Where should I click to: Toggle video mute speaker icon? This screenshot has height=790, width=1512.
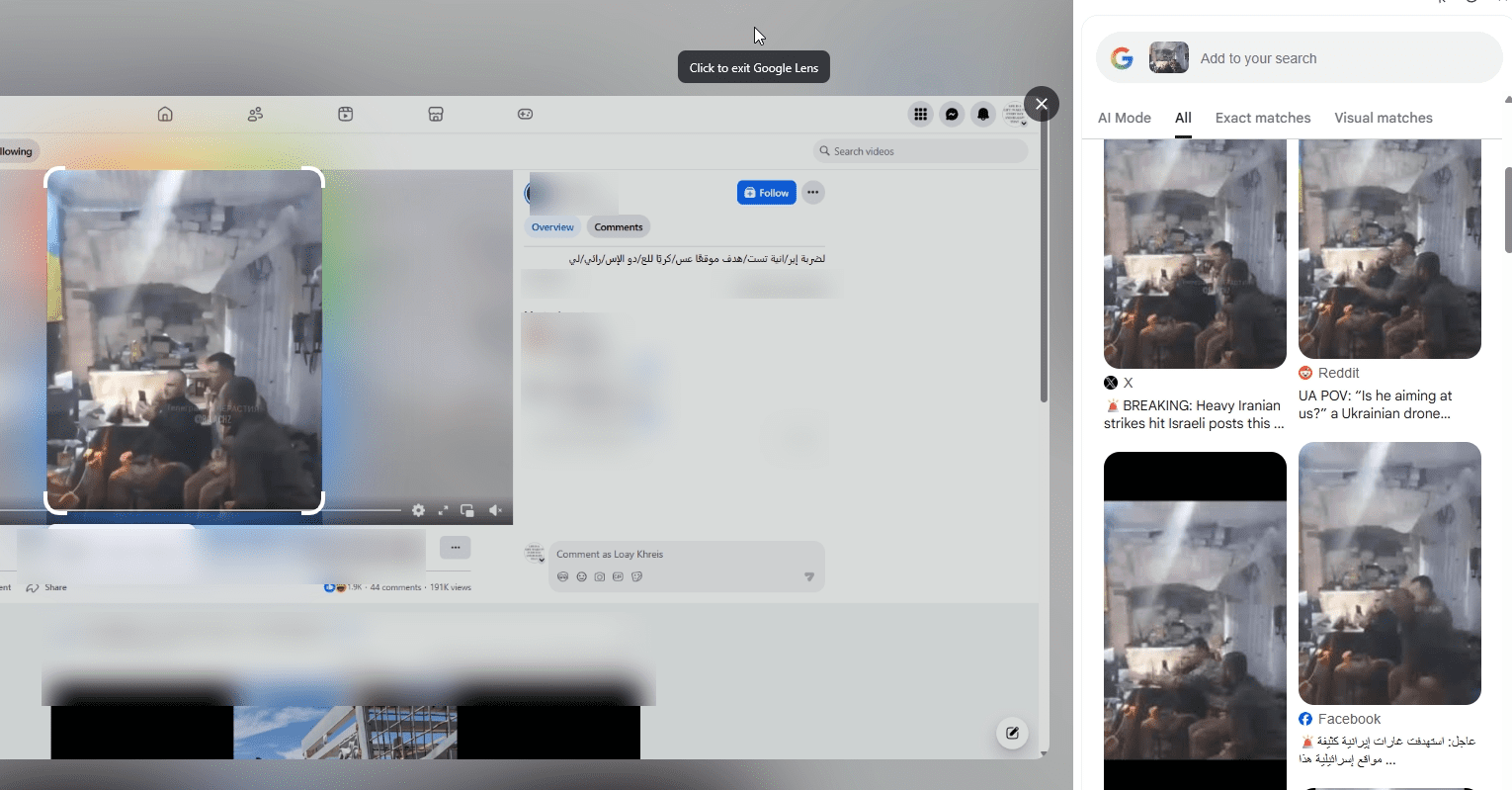coord(495,510)
